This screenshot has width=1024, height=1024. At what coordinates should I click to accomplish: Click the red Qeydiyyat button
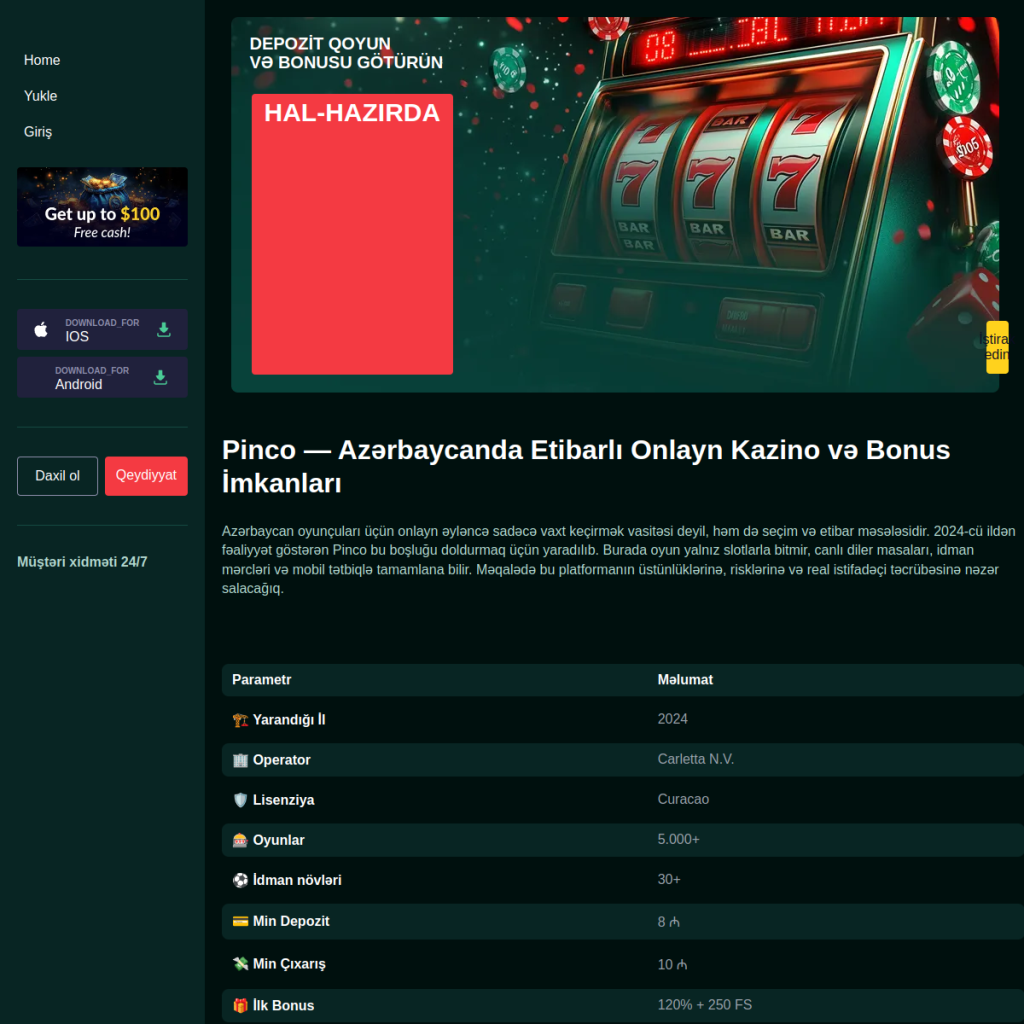pyautogui.click(x=146, y=476)
